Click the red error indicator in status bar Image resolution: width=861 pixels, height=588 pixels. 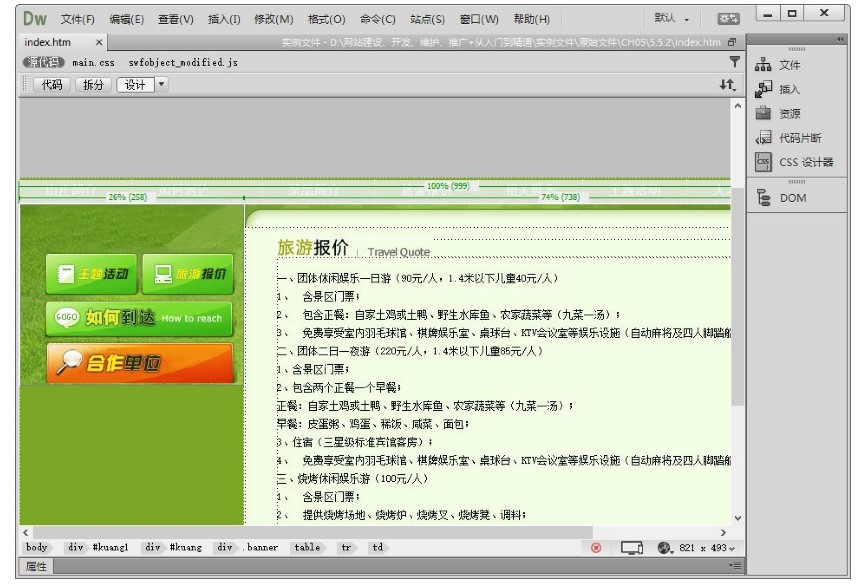tap(596, 548)
